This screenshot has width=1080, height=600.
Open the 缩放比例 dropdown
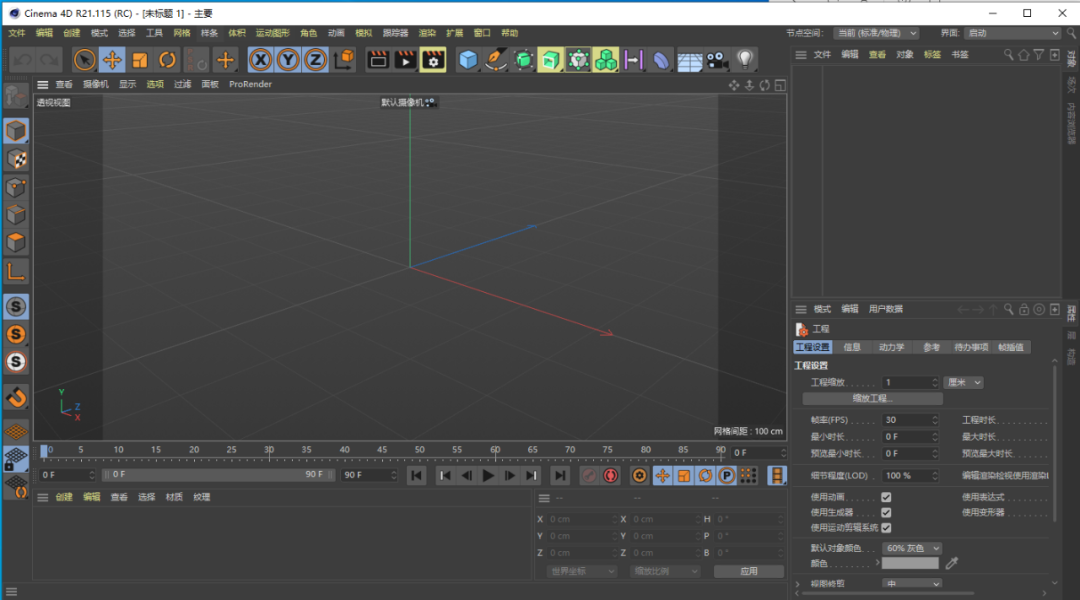[665, 571]
